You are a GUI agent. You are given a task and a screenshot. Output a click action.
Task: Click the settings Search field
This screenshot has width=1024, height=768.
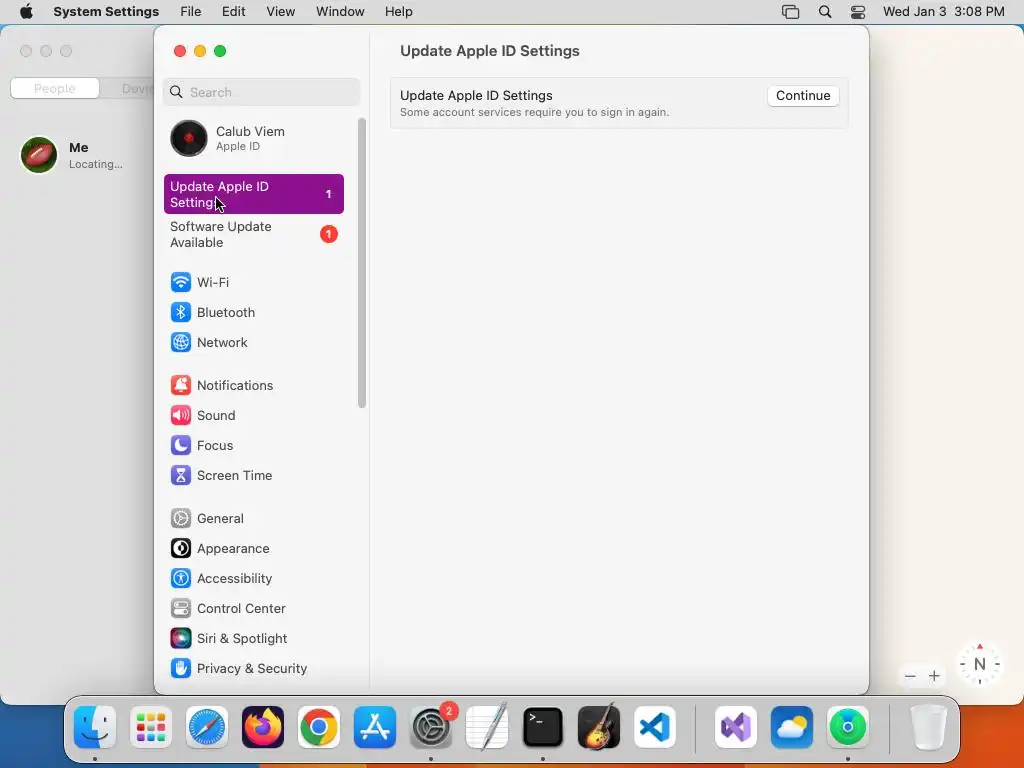tap(261, 92)
